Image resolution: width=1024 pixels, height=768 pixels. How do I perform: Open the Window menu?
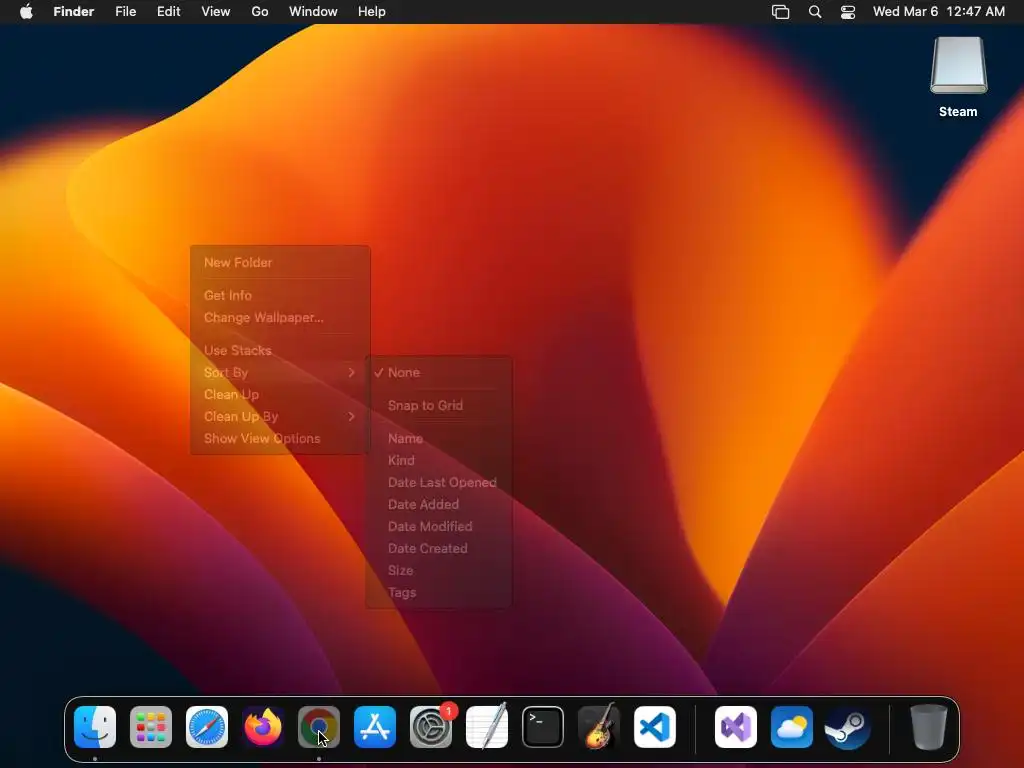313,12
